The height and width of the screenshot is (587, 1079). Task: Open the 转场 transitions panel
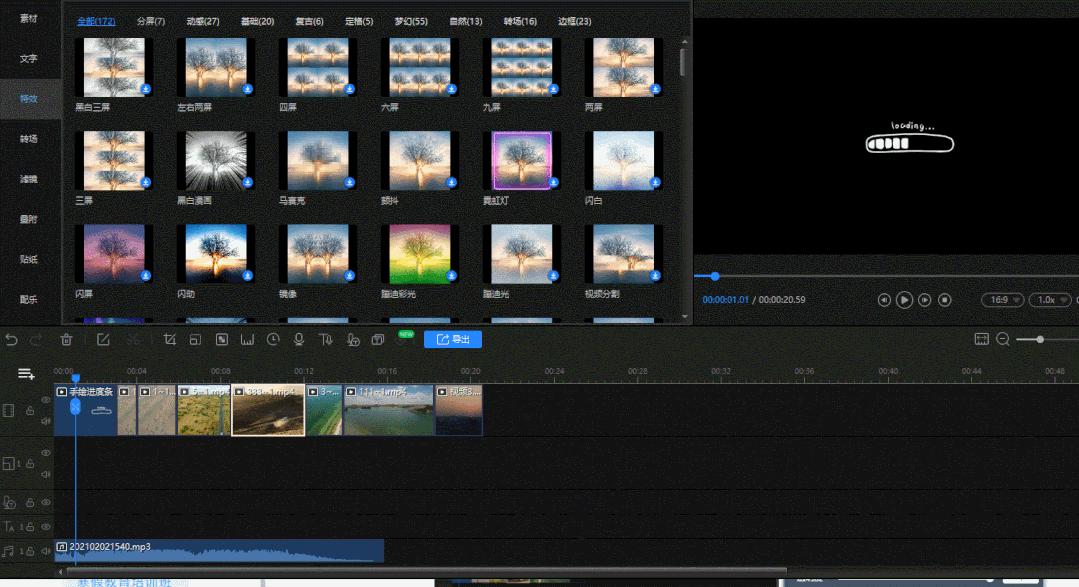27,138
